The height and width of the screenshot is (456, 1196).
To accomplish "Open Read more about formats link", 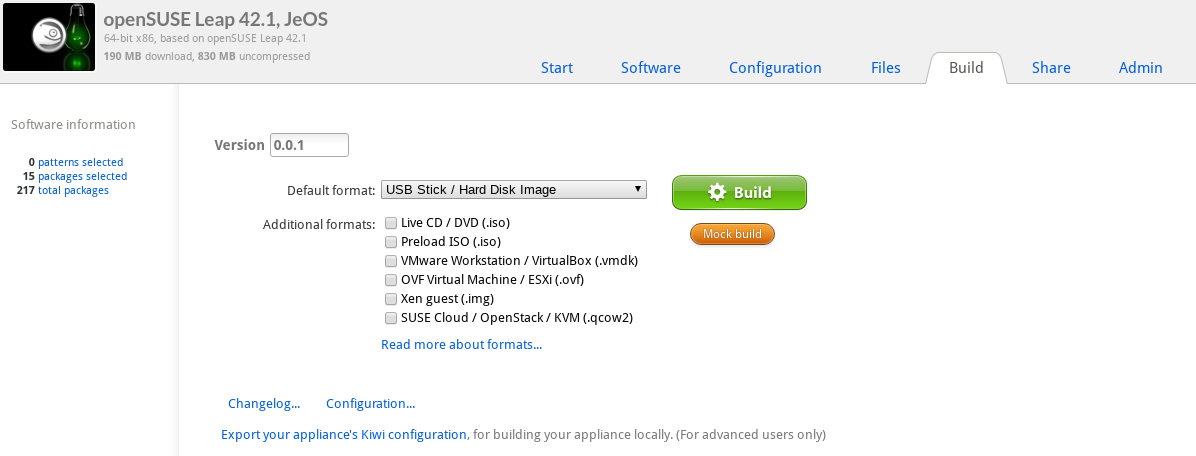I will pyautogui.click(x=461, y=345).
